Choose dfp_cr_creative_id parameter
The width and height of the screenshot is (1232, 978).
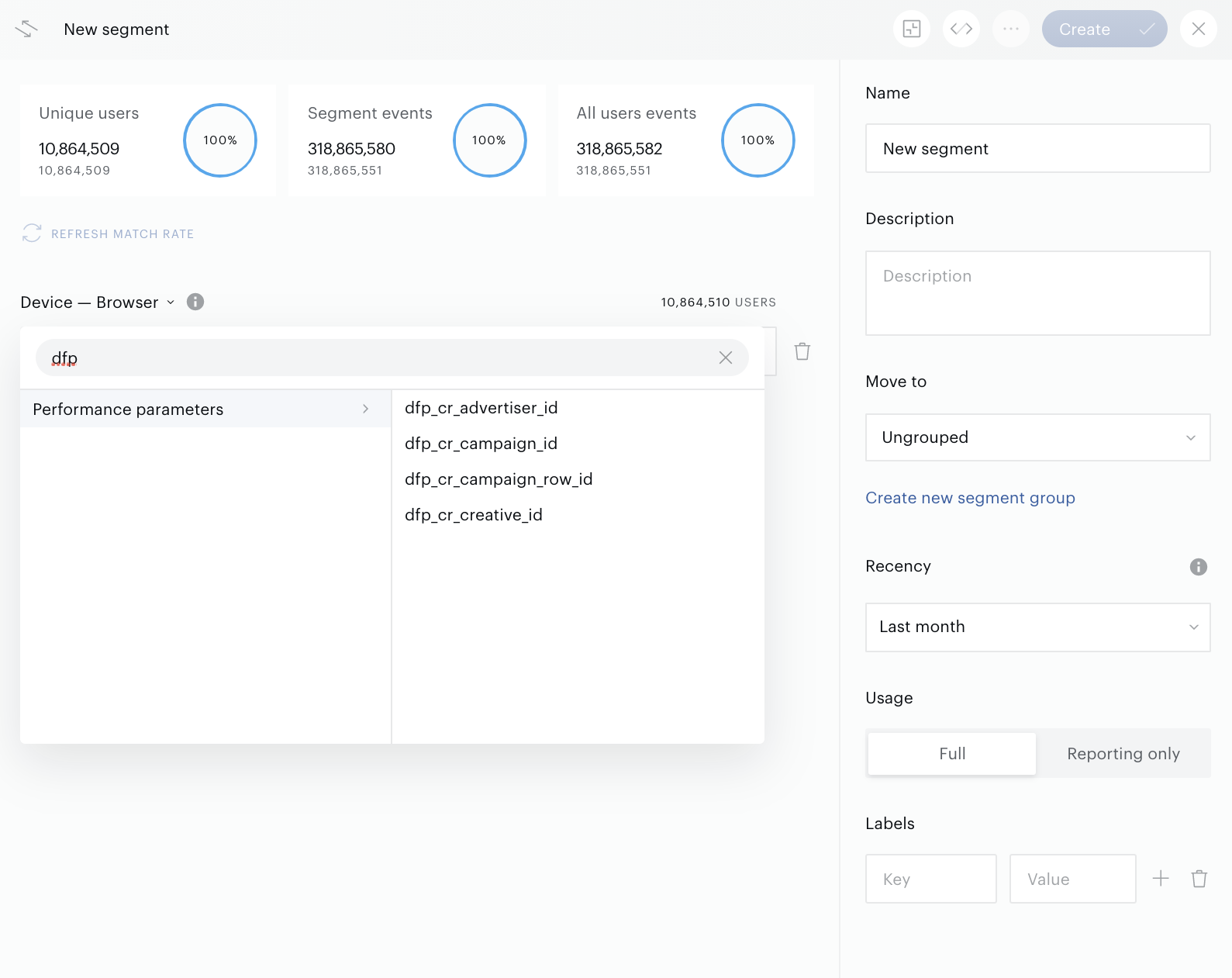[474, 515]
